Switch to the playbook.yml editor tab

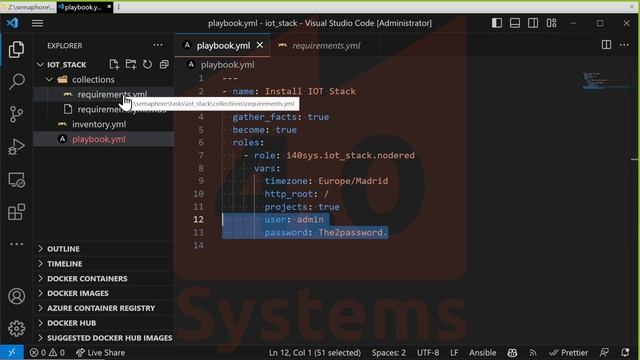click(223, 45)
